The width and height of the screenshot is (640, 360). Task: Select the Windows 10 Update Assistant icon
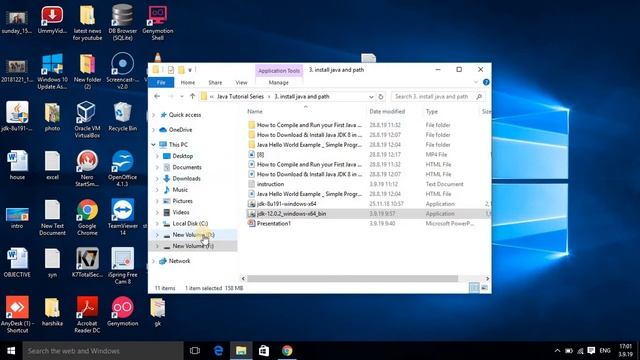click(52, 71)
